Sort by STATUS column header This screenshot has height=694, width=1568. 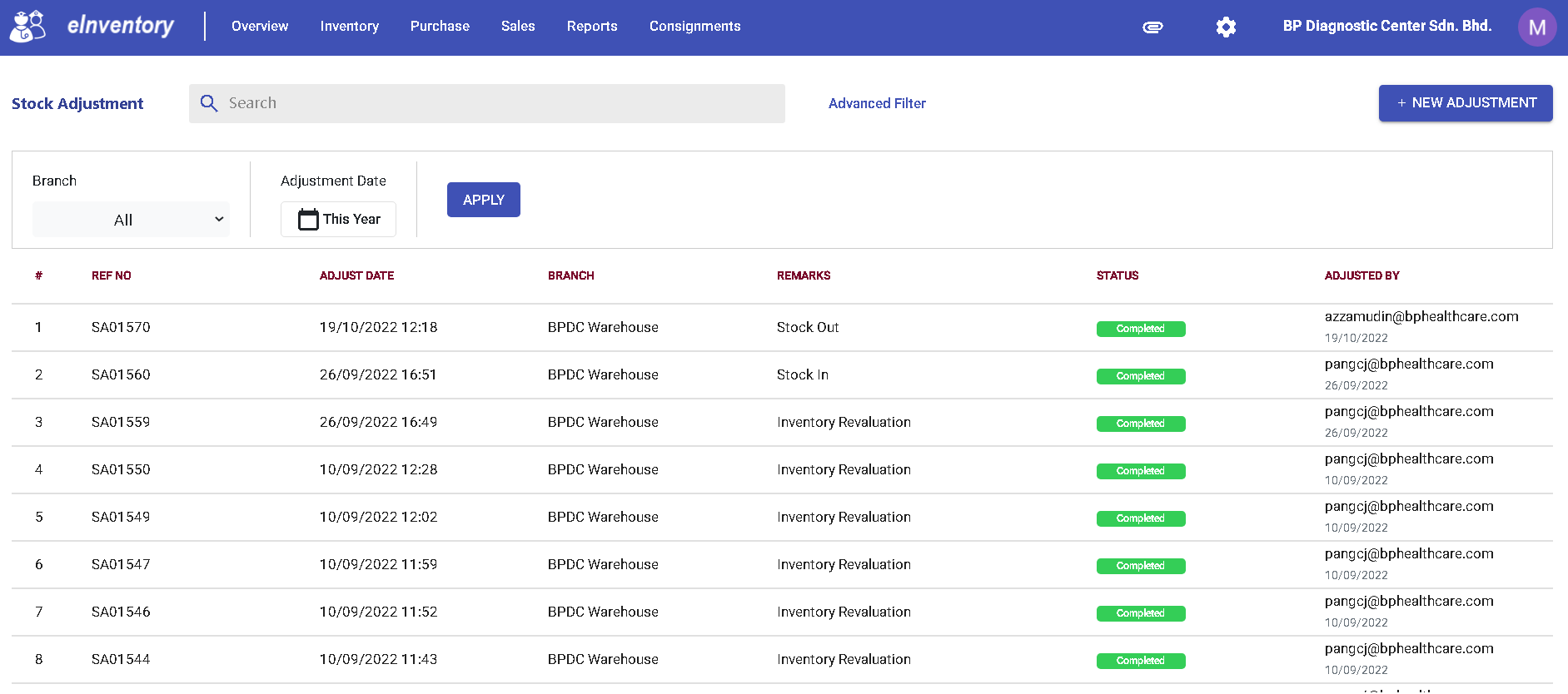click(x=1118, y=275)
